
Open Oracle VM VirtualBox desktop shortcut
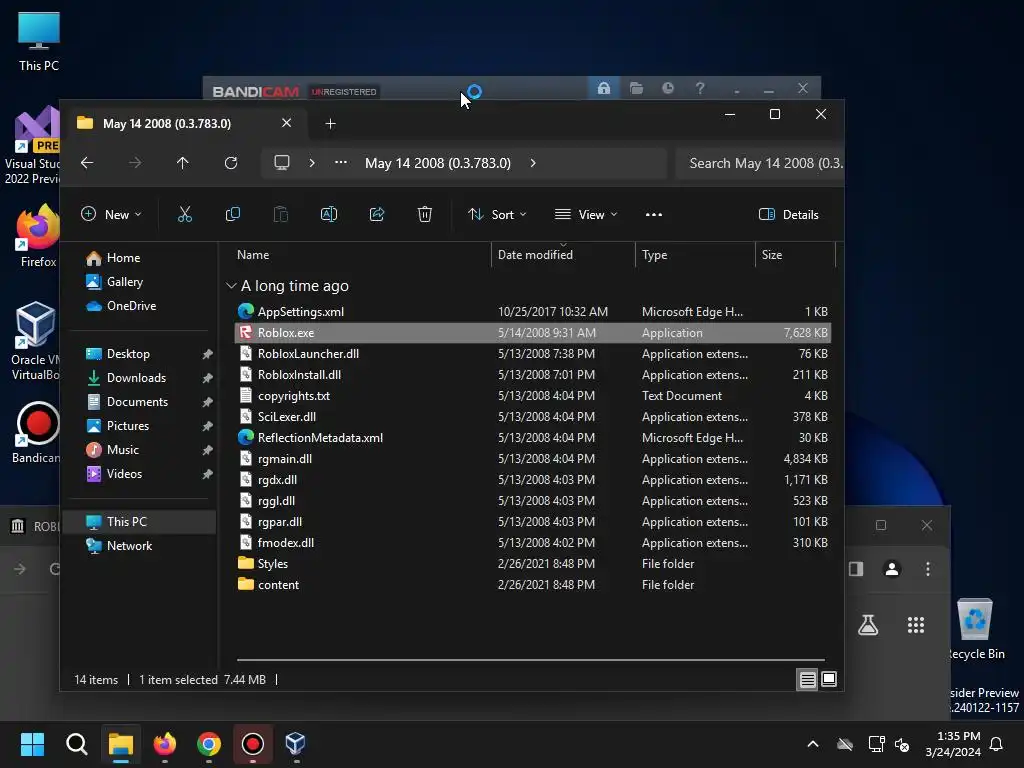(x=35, y=341)
